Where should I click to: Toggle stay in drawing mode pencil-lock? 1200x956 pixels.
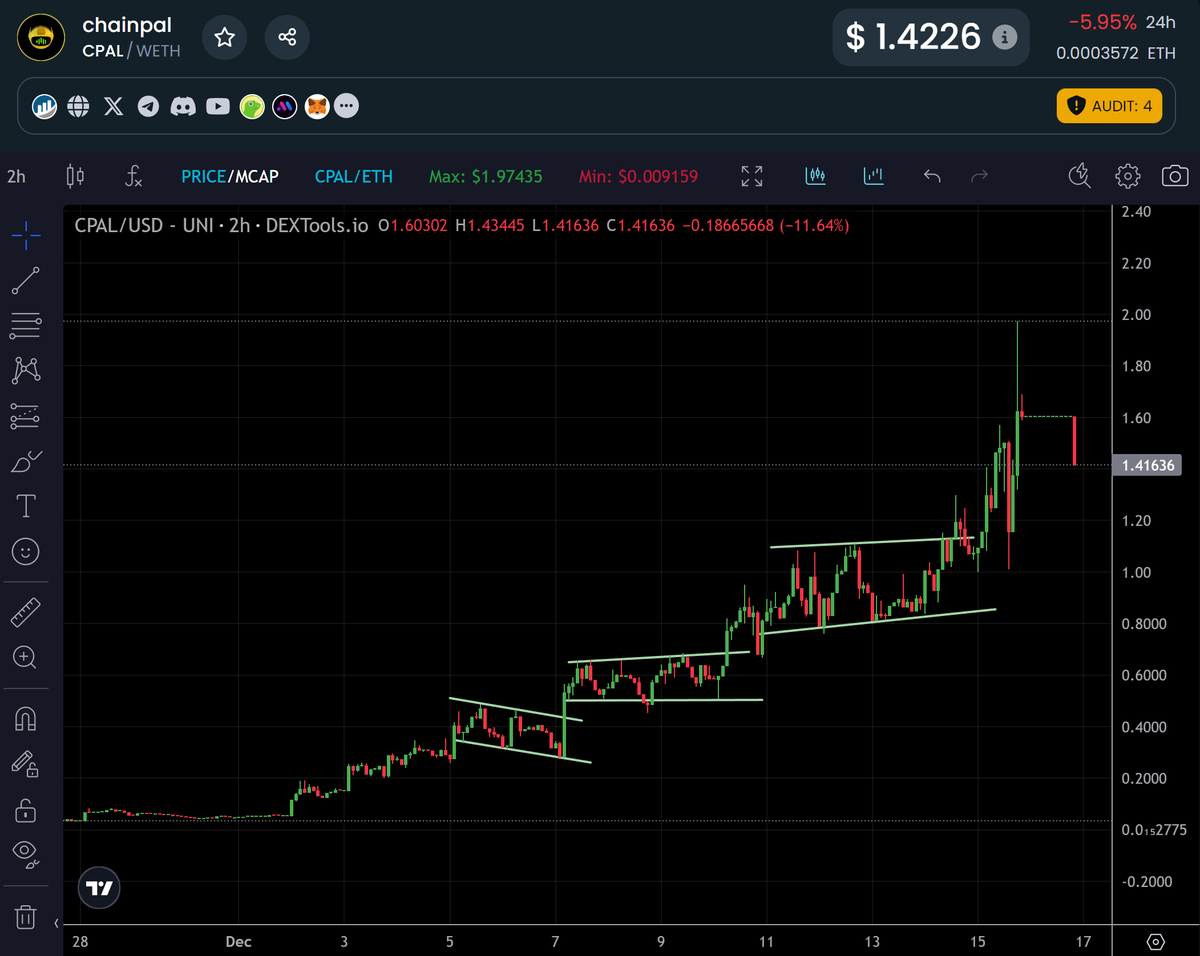pyautogui.click(x=26, y=764)
